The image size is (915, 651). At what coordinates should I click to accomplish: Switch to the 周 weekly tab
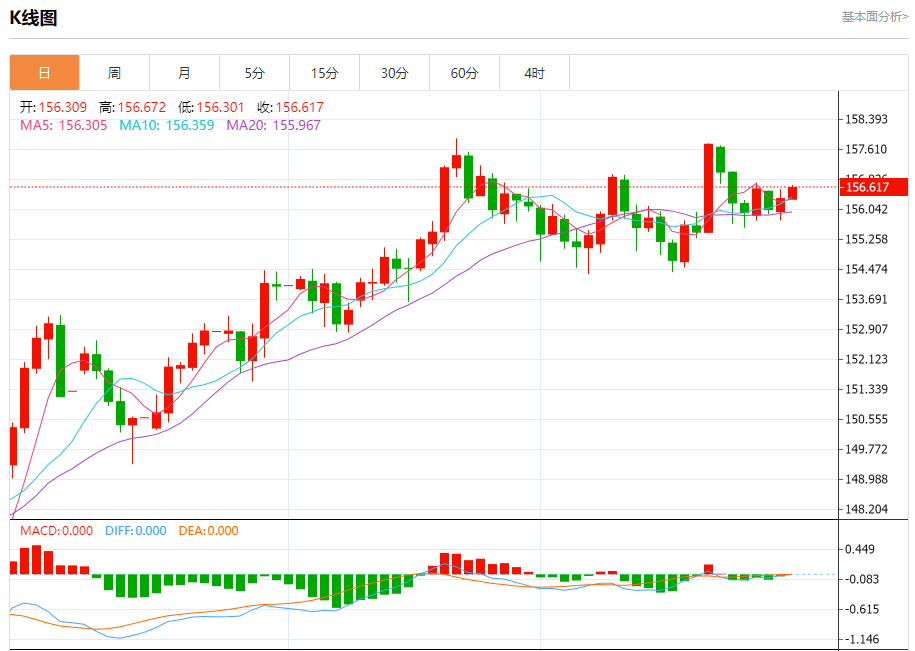click(114, 73)
